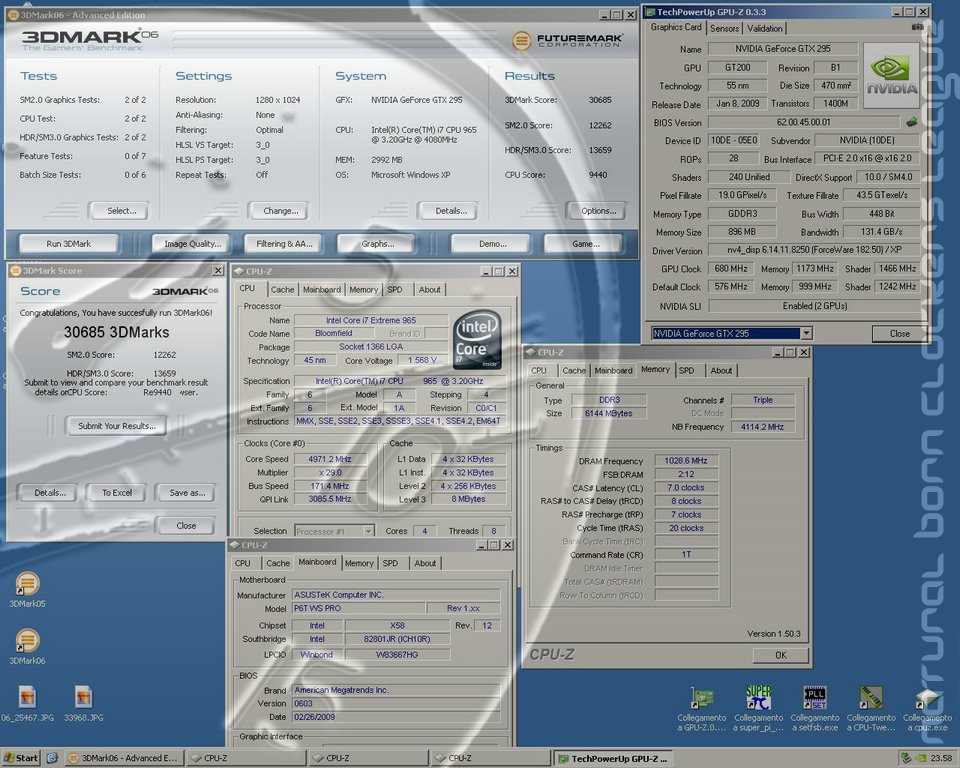Switch to Sensors tab in GPU-Z

click(x=724, y=28)
